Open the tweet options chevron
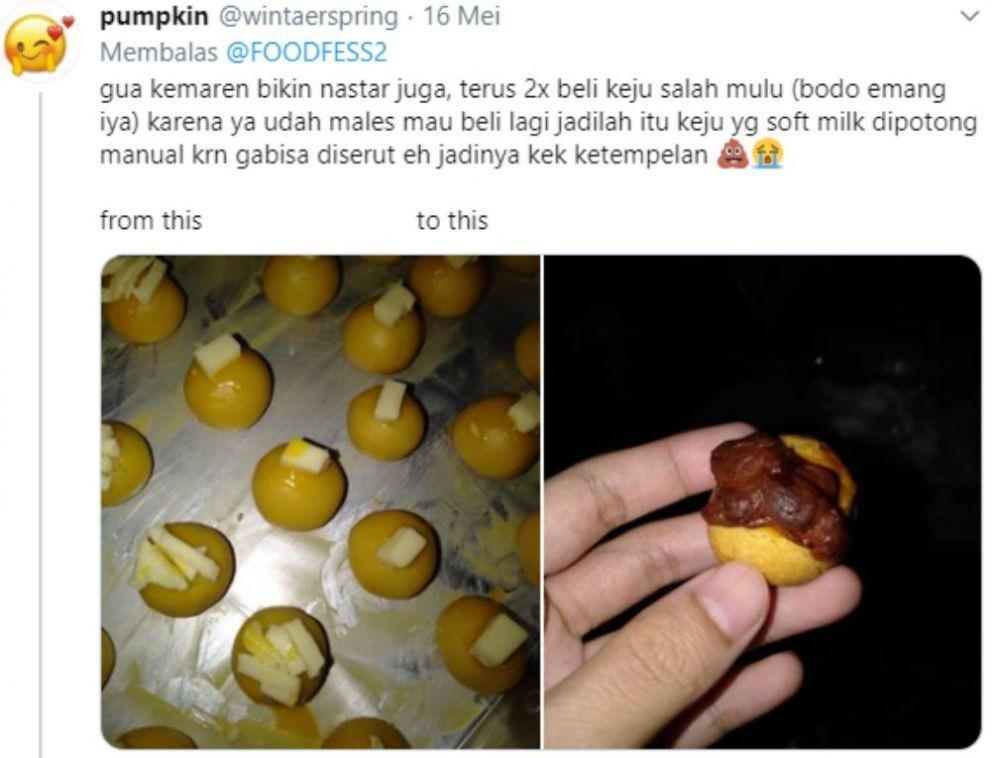Image resolution: width=1000 pixels, height=758 pixels. (x=969, y=17)
